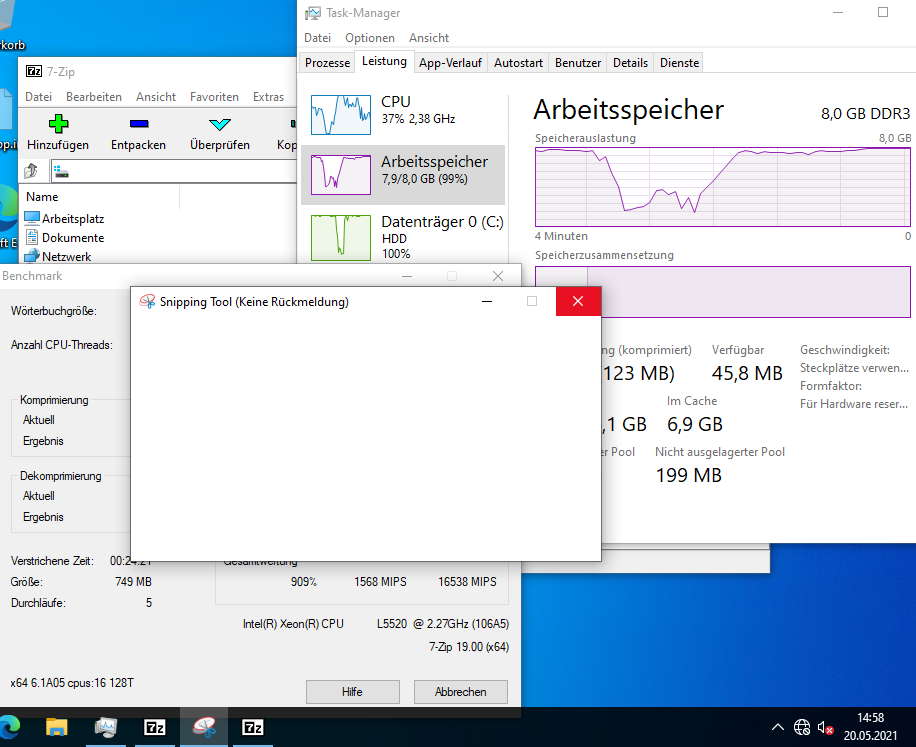Open the Datei menu in 7-Zip
This screenshot has width=916, height=747.
pos(39,97)
